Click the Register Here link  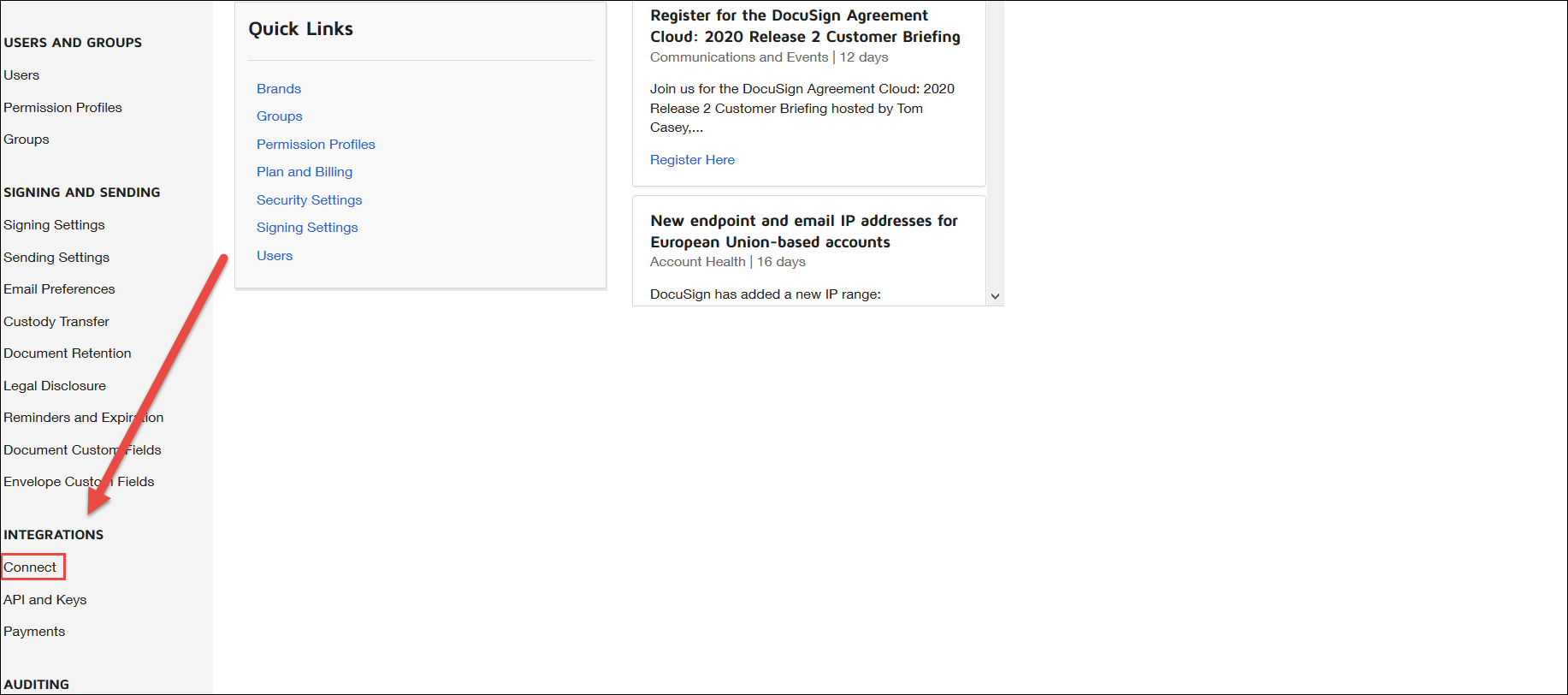692,160
